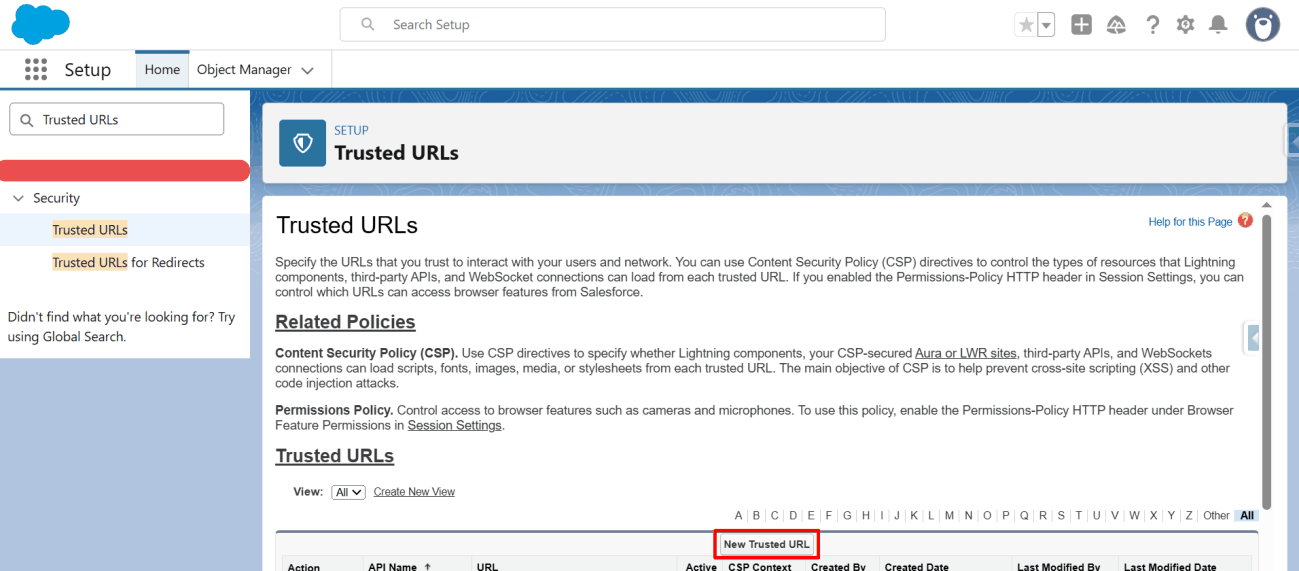This screenshot has width=1299, height=571.
Task: Click the Setup app name label
Action: tap(88, 70)
